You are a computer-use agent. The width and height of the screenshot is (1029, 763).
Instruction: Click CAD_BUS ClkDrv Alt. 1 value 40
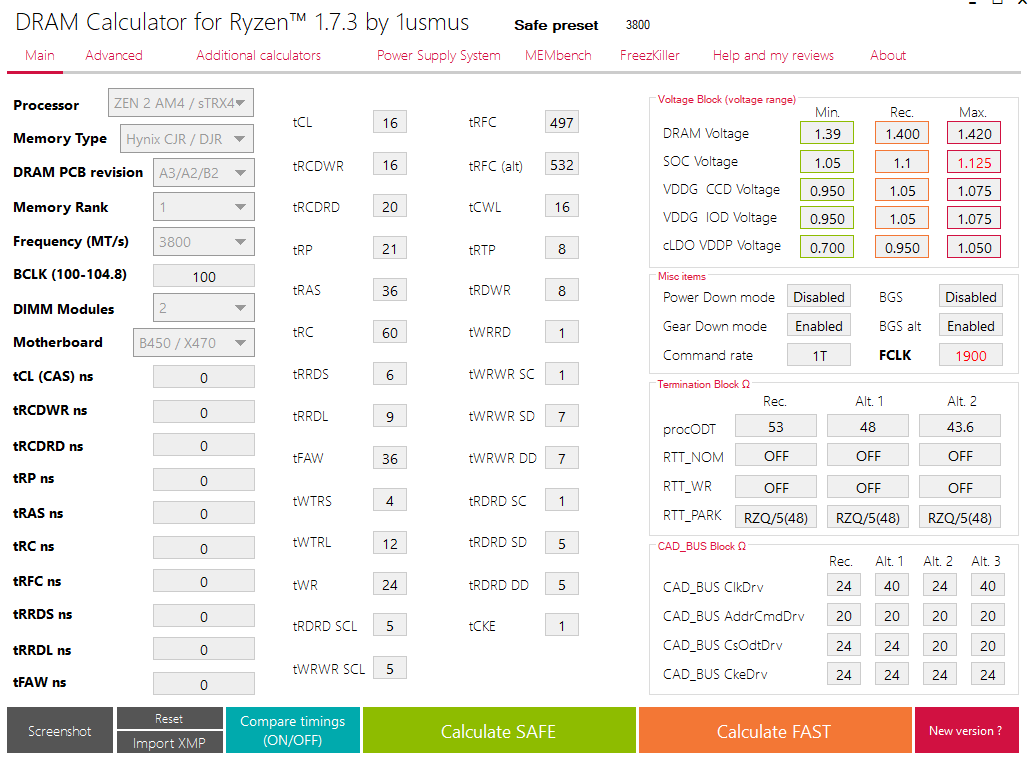(x=891, y=585)
